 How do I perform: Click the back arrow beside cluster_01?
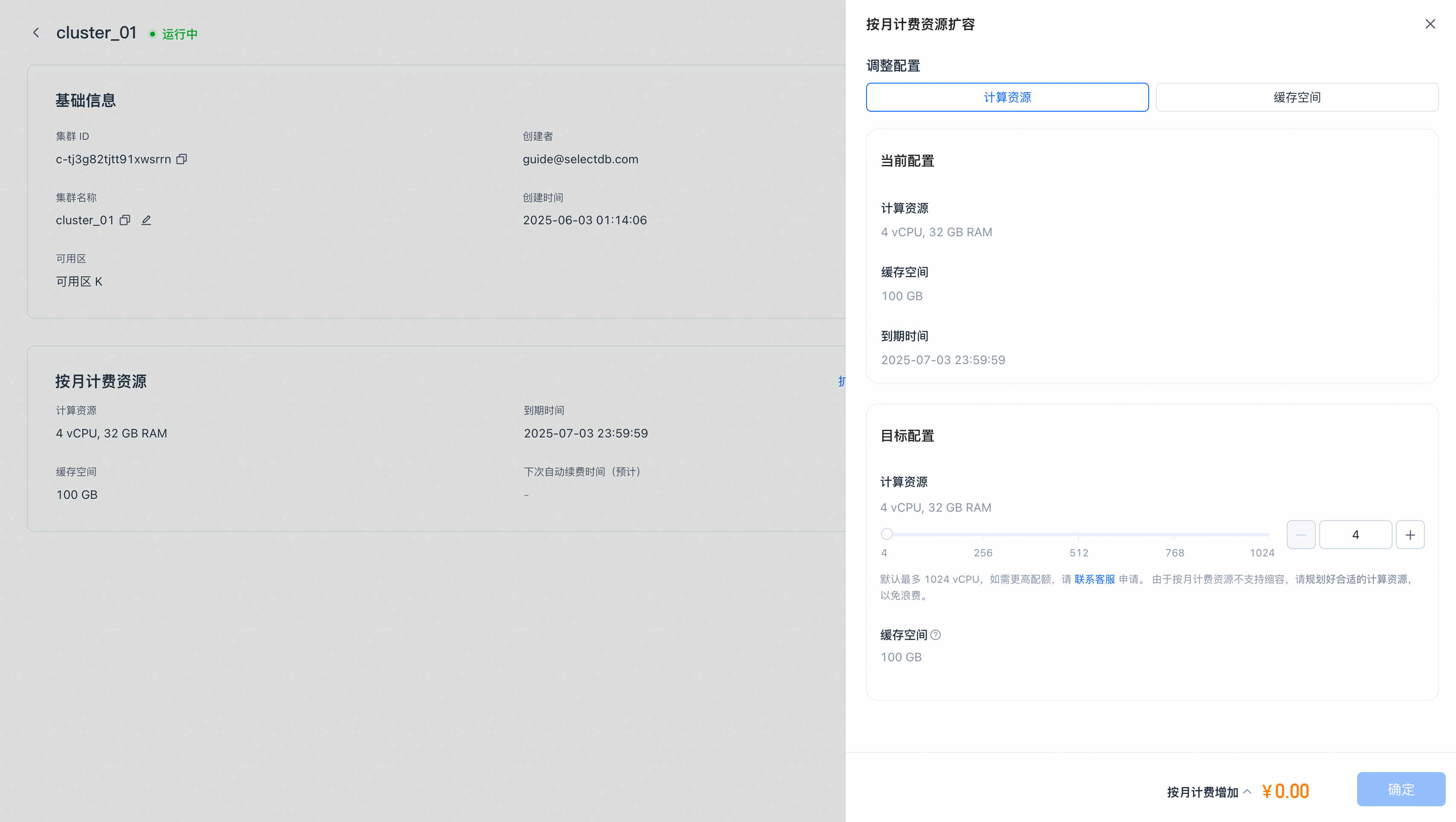(x=36, y=33)
